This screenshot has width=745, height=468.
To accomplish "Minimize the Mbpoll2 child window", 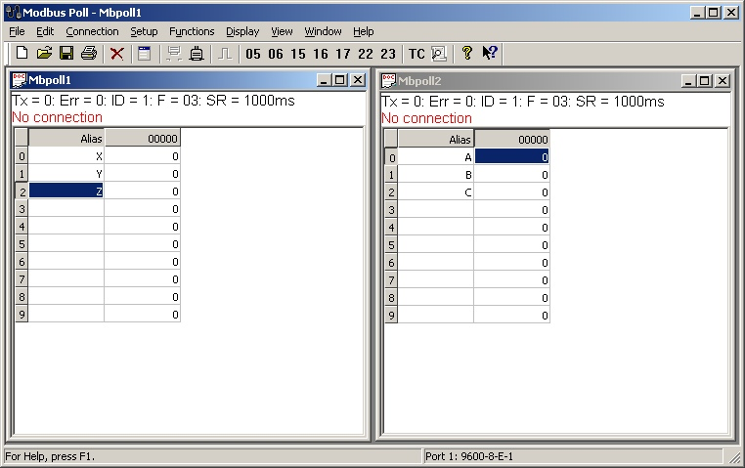I will point(688,81).
